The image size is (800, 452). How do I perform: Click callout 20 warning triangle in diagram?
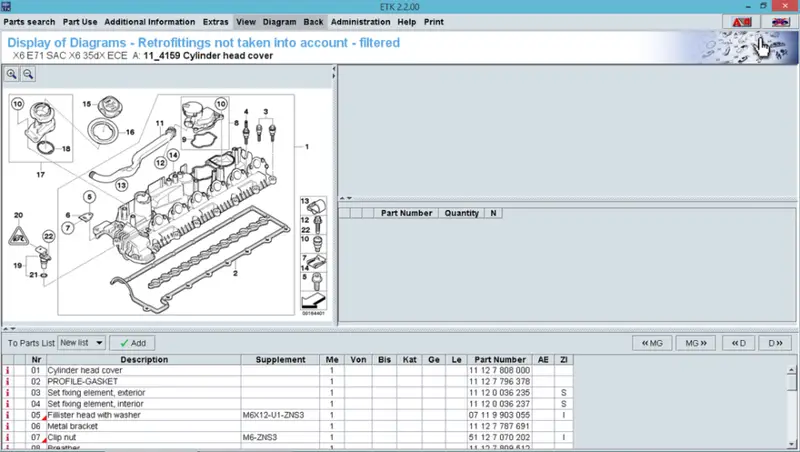click(19, 235)
